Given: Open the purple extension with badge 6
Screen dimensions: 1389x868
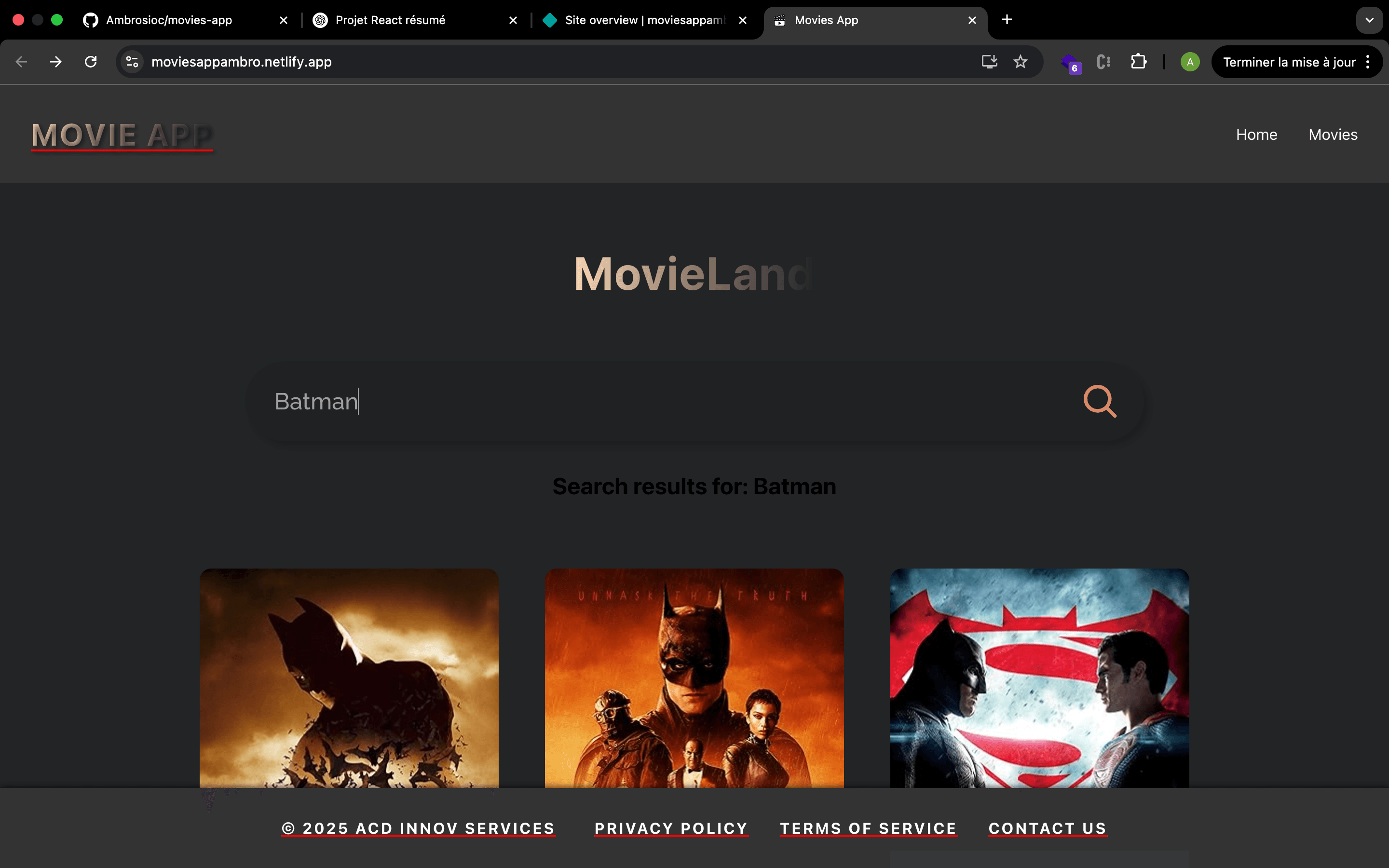Looking at the screenshot, I should click(1071, 63).
